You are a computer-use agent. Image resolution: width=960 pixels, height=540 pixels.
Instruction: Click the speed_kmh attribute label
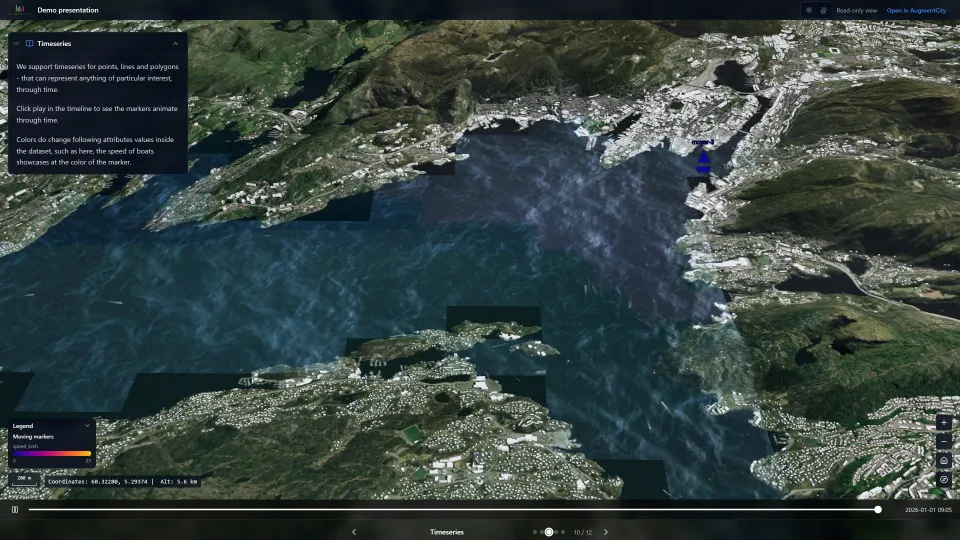[25, 446]
